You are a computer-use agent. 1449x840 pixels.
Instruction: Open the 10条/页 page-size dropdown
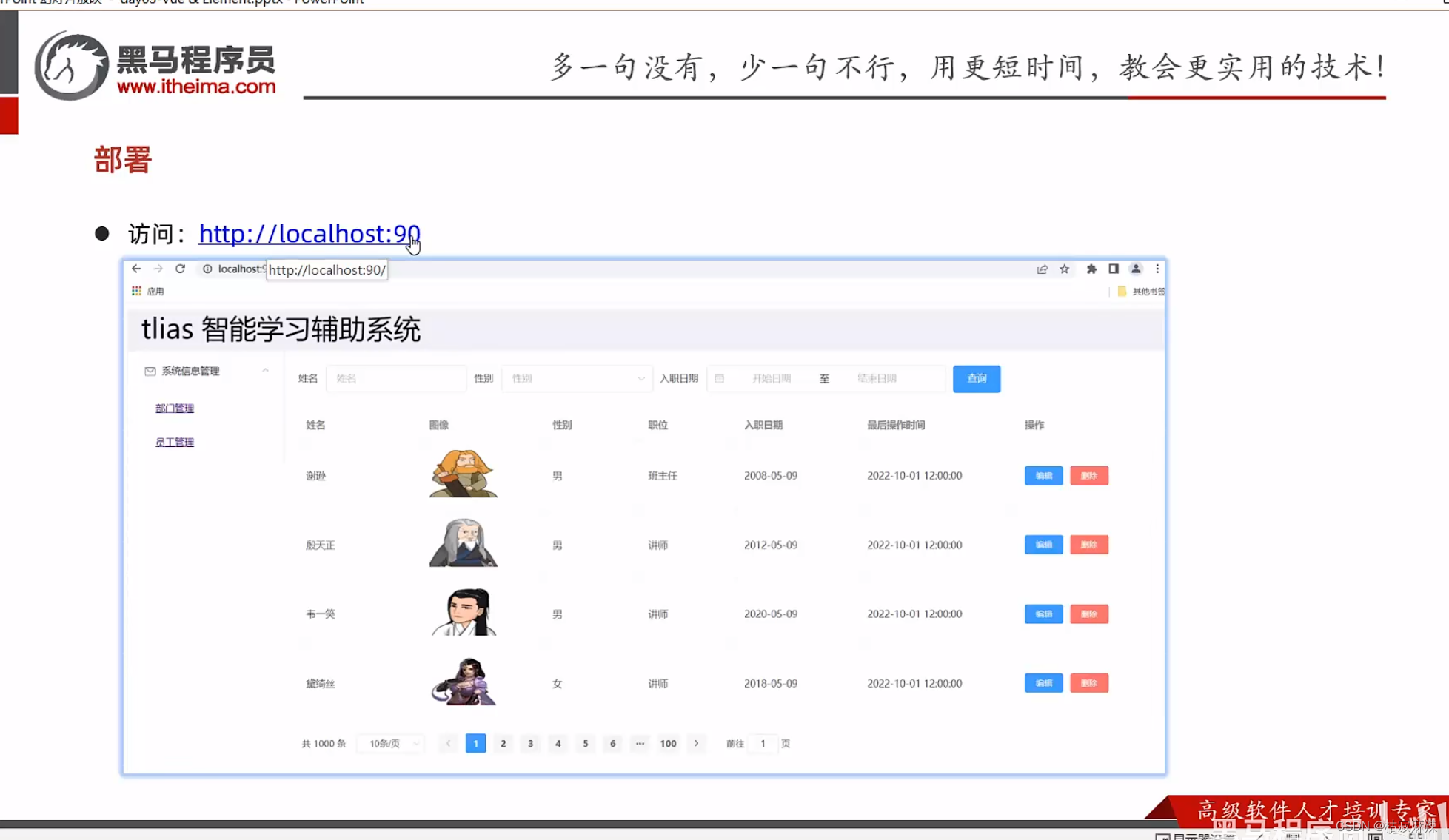(x=390, y=743)
